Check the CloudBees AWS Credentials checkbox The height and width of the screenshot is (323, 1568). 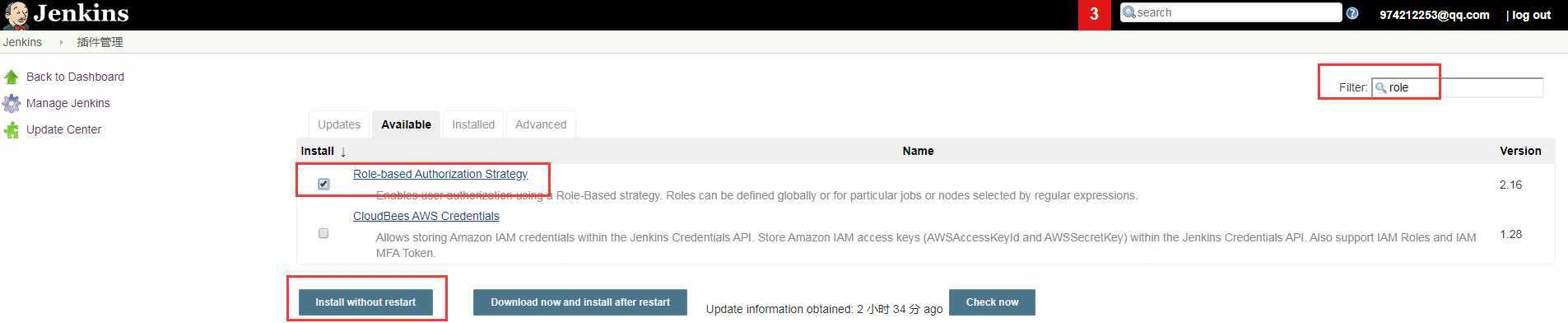coord(323,233)
